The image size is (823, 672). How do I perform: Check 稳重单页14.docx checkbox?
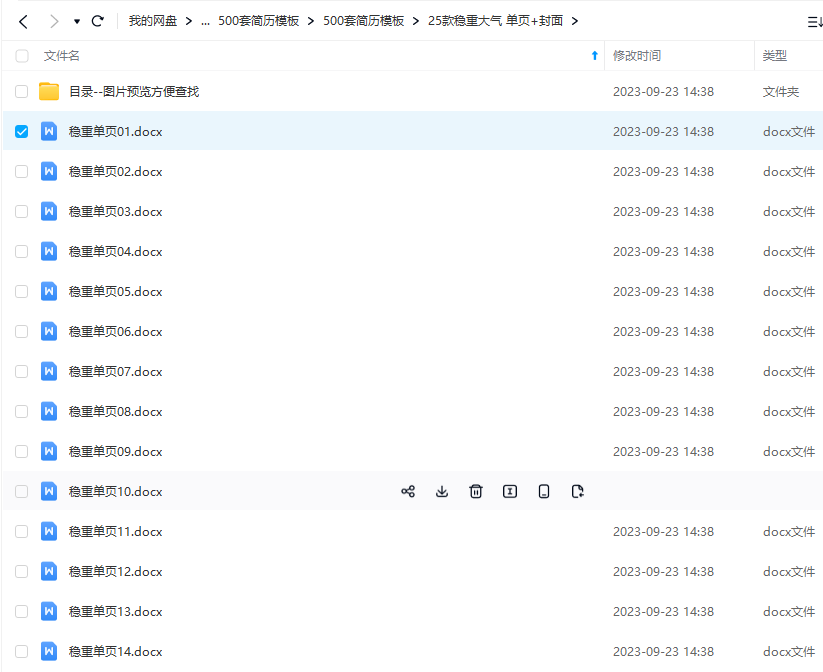point(22,651)
